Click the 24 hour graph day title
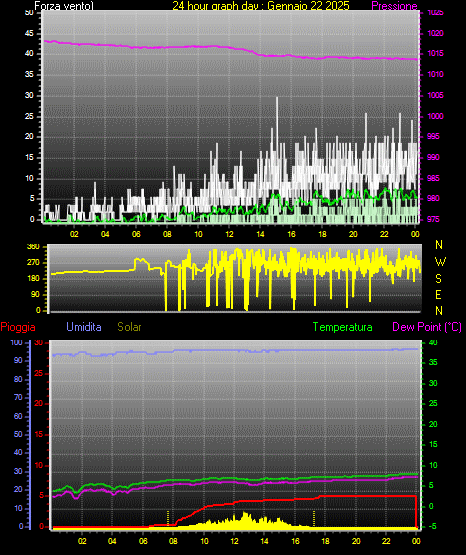Screen dimensions: 466x555 [x=261, y=6]
